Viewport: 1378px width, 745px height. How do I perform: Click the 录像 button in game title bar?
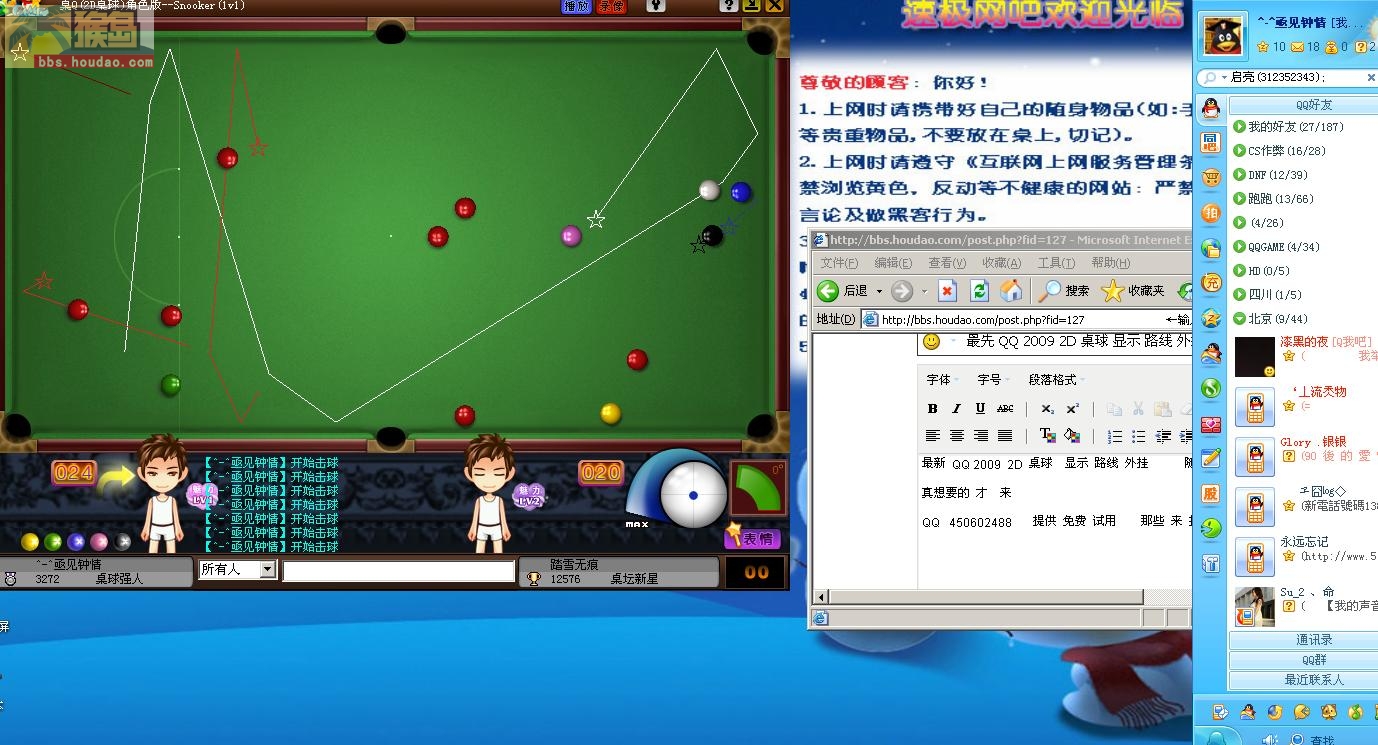611,6
